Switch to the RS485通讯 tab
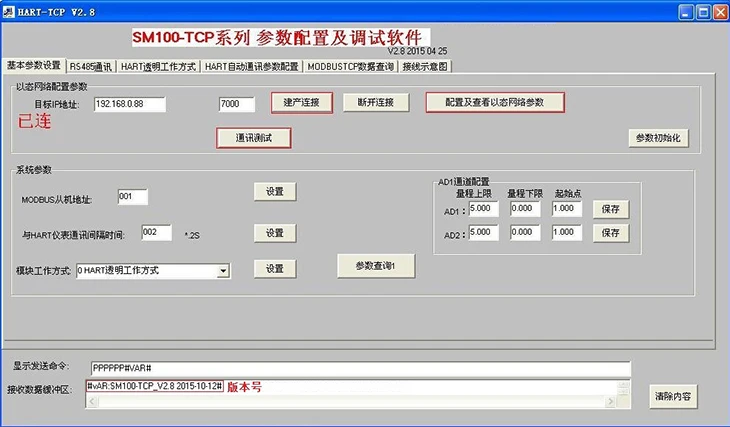 [91, 67]
